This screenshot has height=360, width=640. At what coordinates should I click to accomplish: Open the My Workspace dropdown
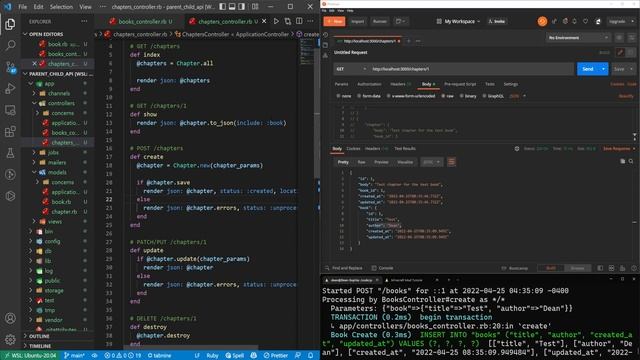(x=459, y=21)
